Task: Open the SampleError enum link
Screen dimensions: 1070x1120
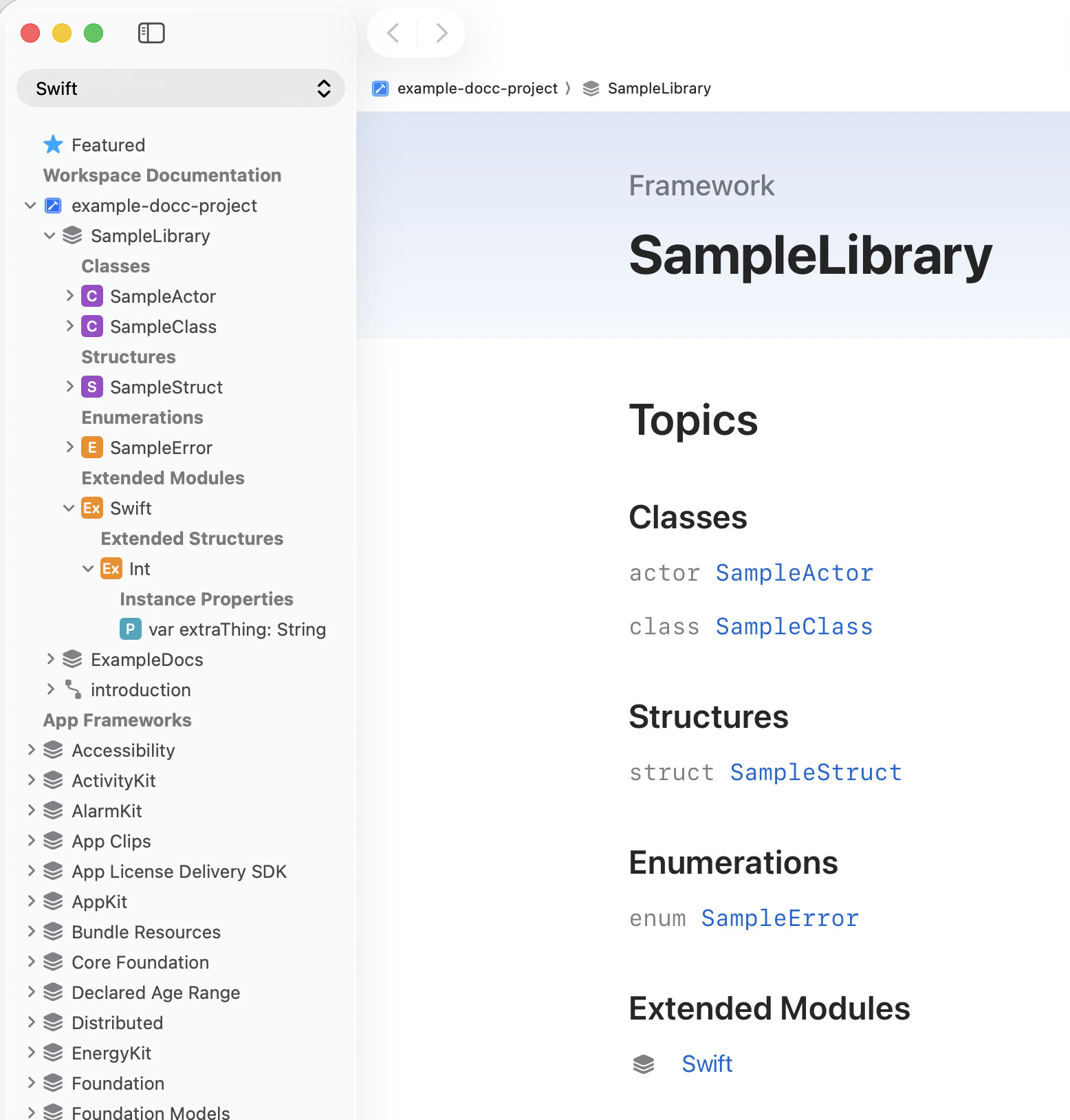Action: pos(780,918)
